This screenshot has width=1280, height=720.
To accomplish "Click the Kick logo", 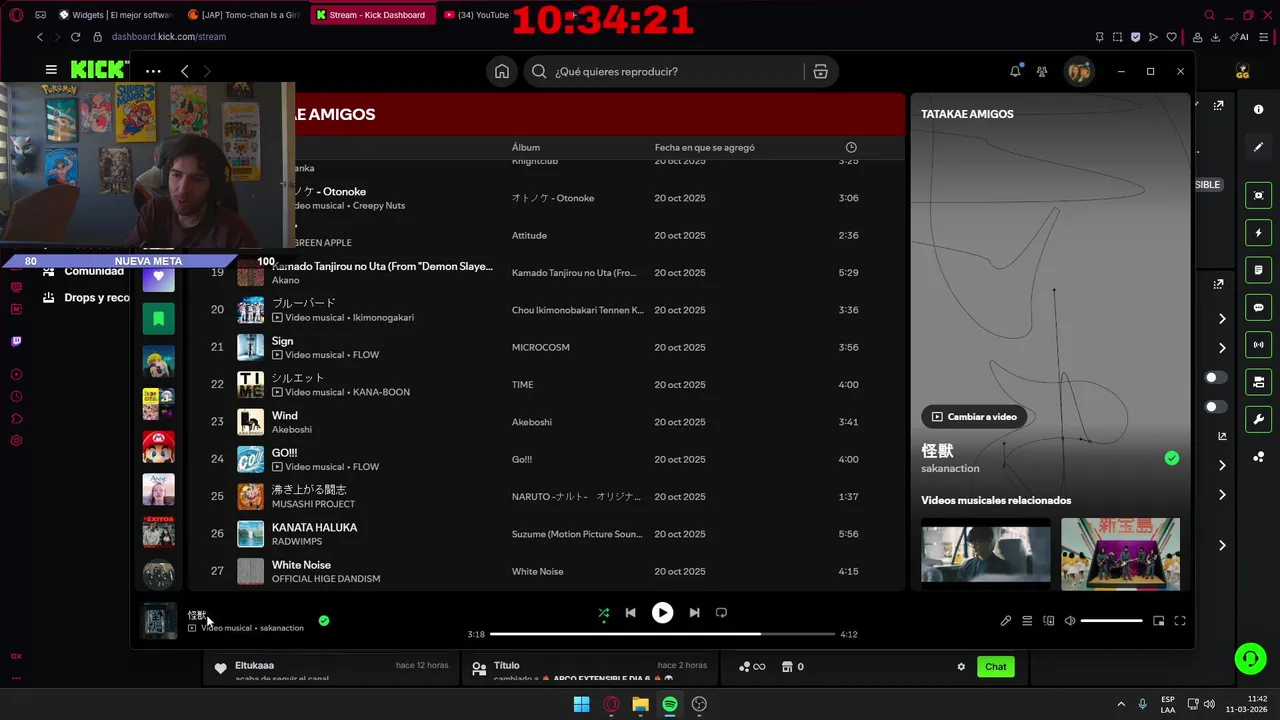I will (98, 70).
